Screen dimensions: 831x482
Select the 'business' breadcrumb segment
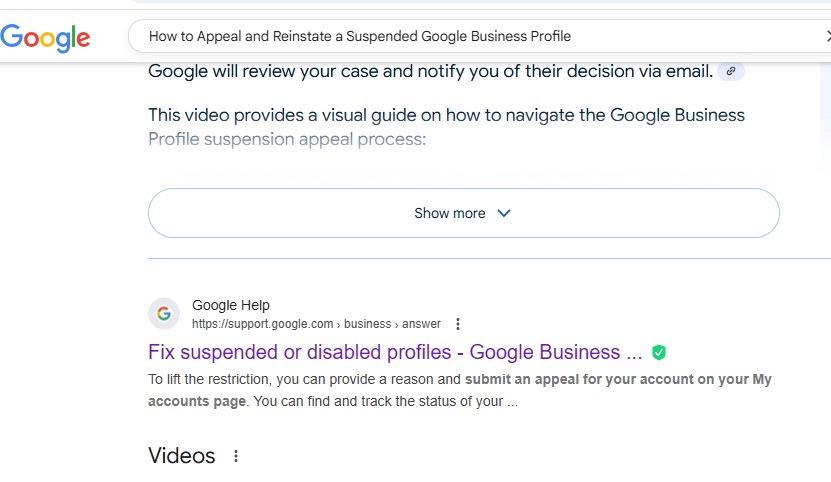pos(367,324)
